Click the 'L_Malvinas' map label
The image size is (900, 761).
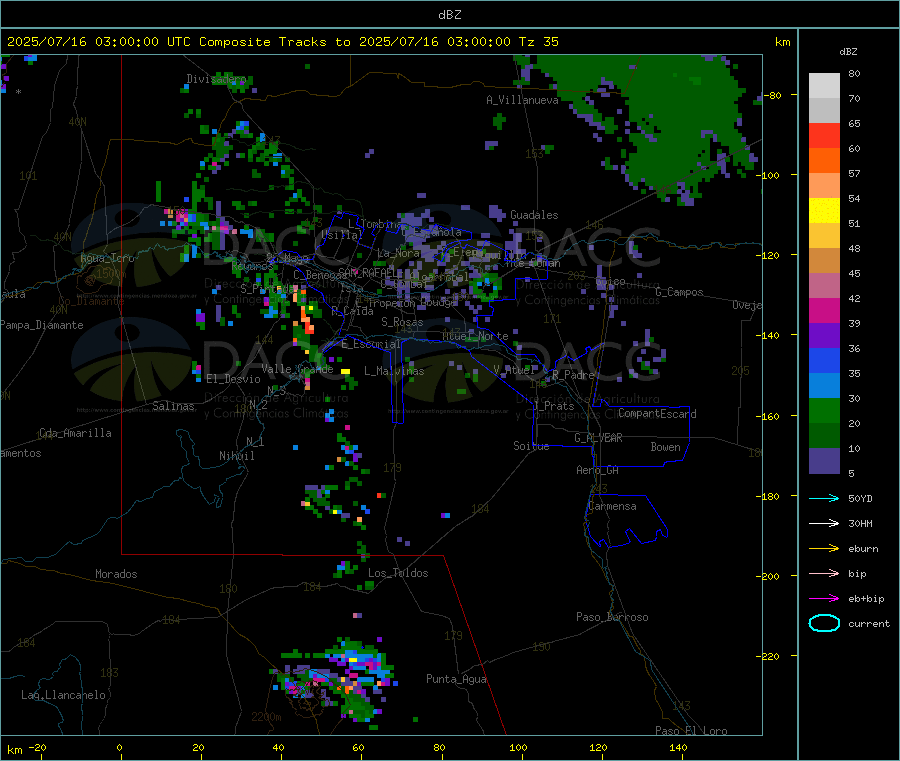[394, 371]
